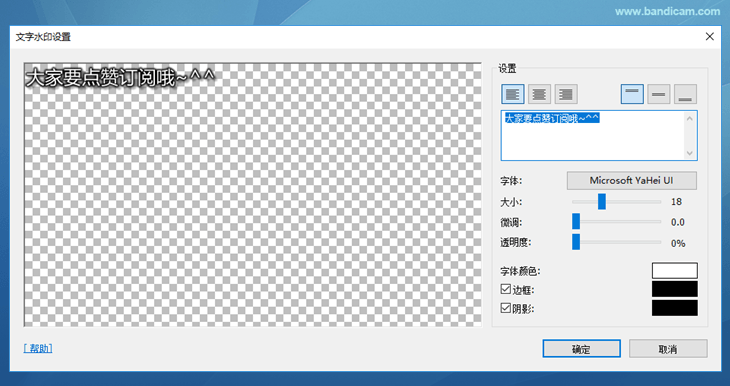Click the 确定 button
The height and width of the screenshot is (386, 730).
(x=581, y=349)
